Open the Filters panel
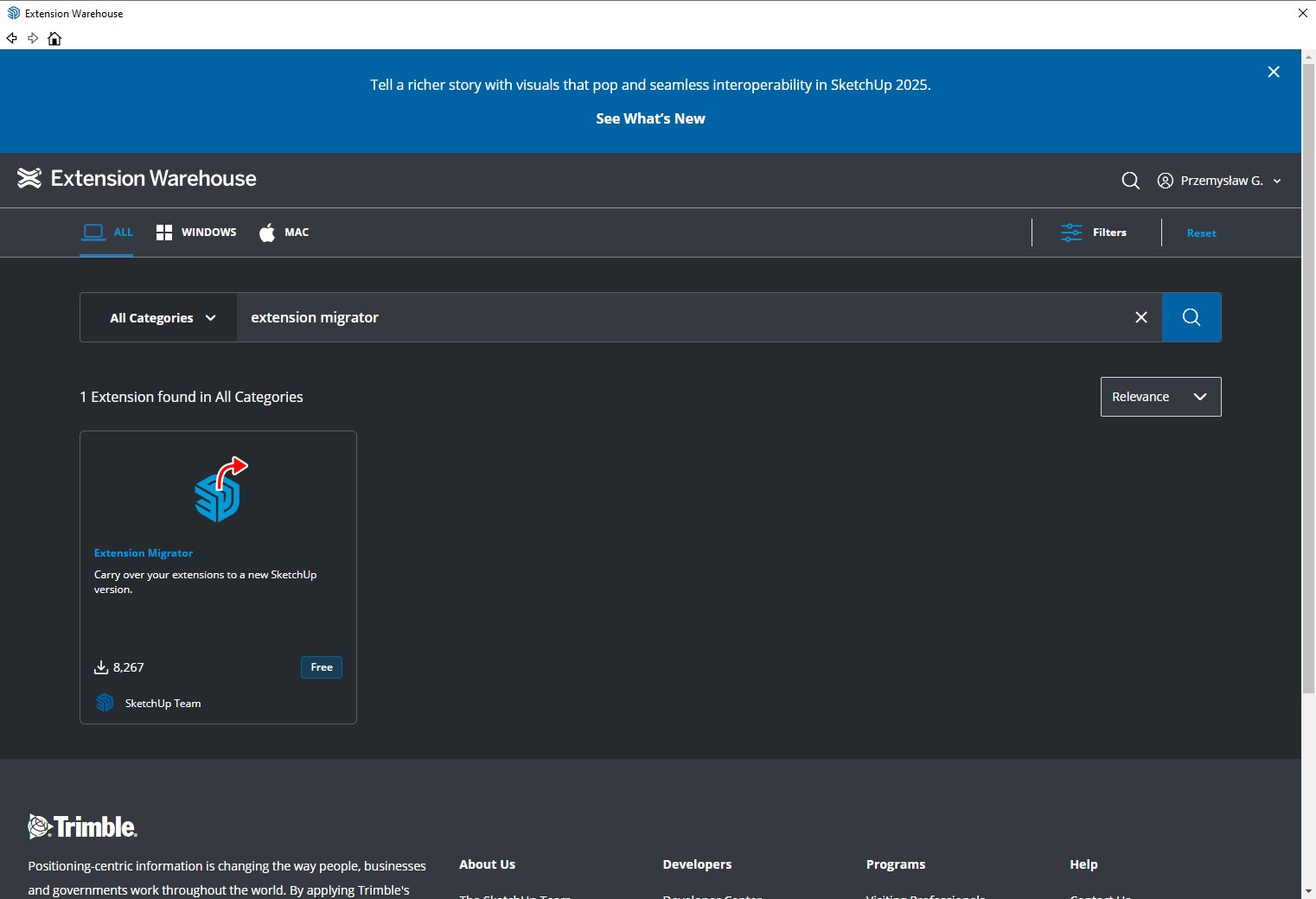The image size is (1316, 899). coord(1094,233)
